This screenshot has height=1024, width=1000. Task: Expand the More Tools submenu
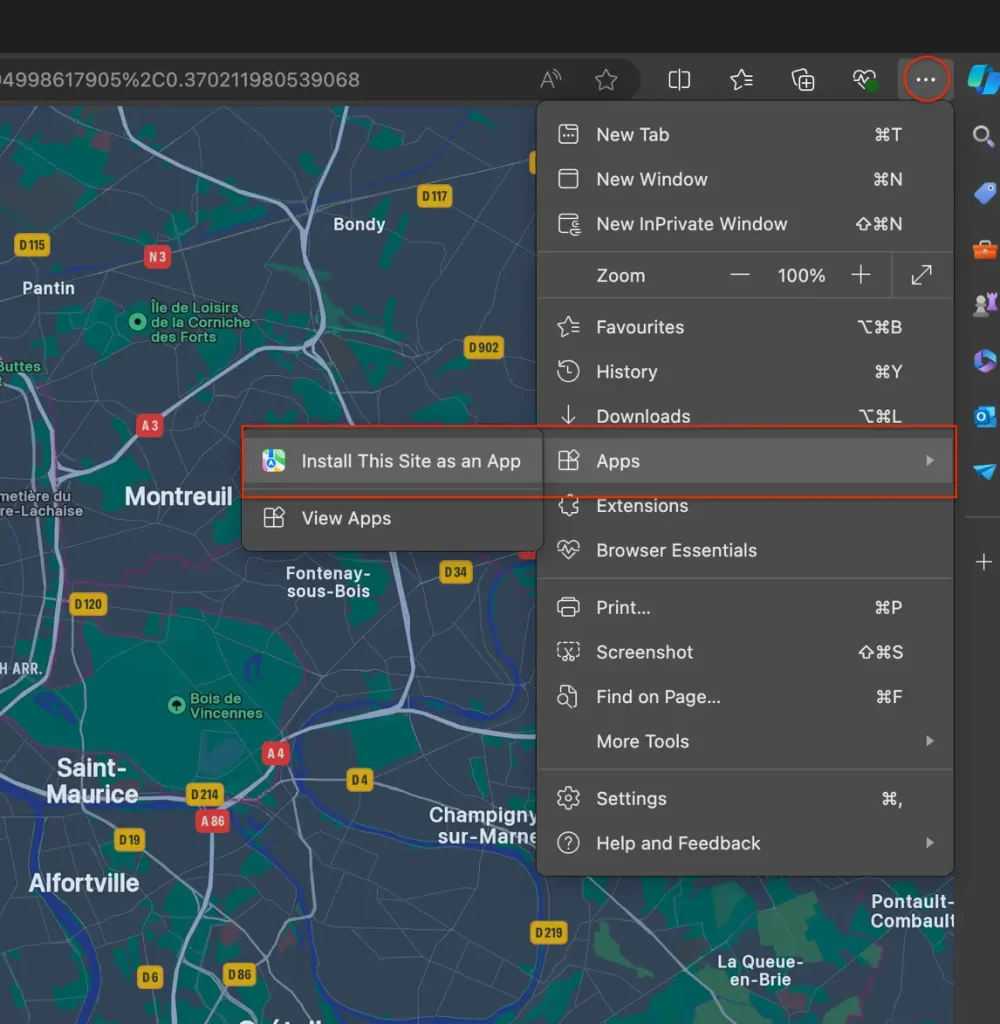point(930,741)
